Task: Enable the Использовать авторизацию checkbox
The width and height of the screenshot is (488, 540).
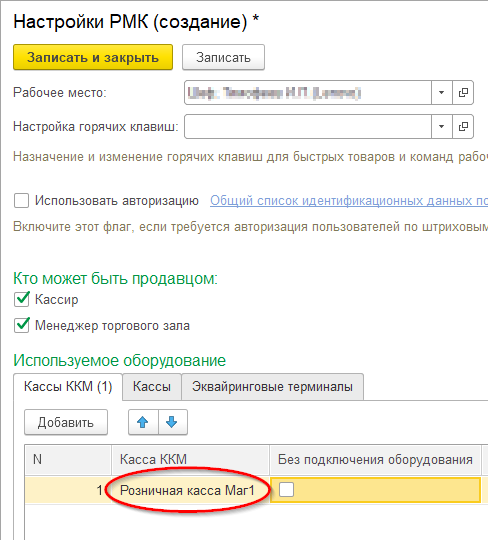Action: [x=21, y=200]
